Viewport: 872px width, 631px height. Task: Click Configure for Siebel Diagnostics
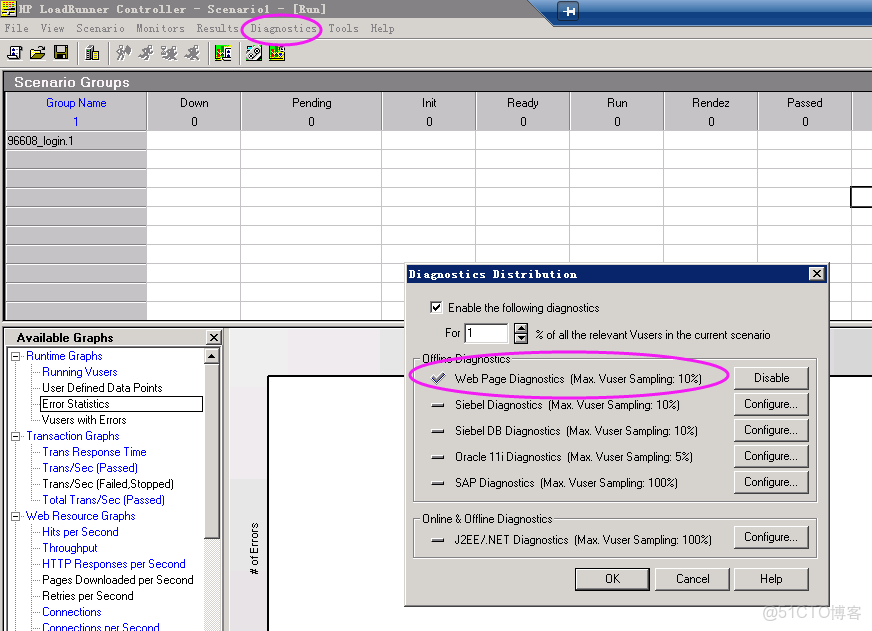tap(771, 404)
